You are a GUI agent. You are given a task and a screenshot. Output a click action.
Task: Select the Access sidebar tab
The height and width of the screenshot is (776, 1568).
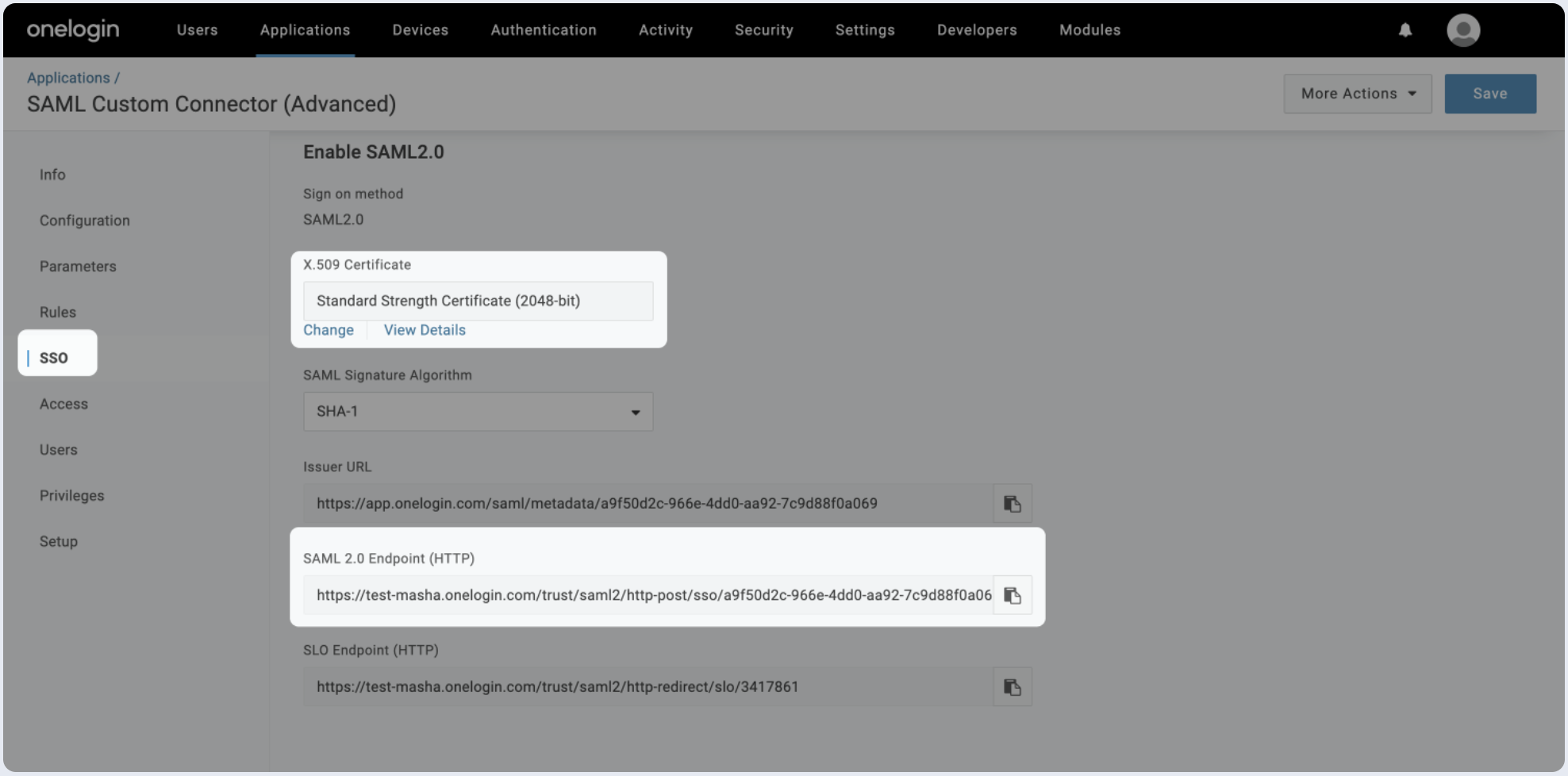(63, 404)
